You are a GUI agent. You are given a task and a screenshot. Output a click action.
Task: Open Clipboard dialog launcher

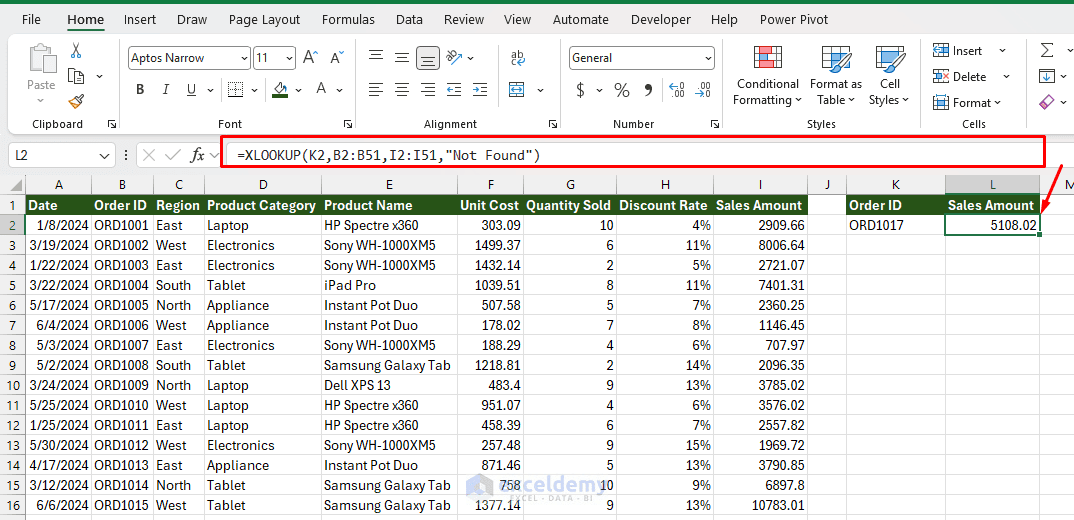click(x=112, y=124)
